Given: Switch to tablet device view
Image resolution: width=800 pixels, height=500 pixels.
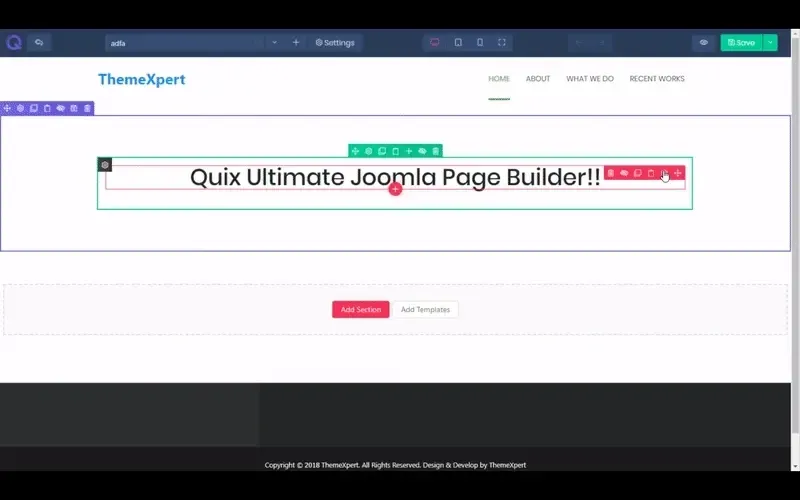Looking at the screenshot, I should click(x=458, y=42).
